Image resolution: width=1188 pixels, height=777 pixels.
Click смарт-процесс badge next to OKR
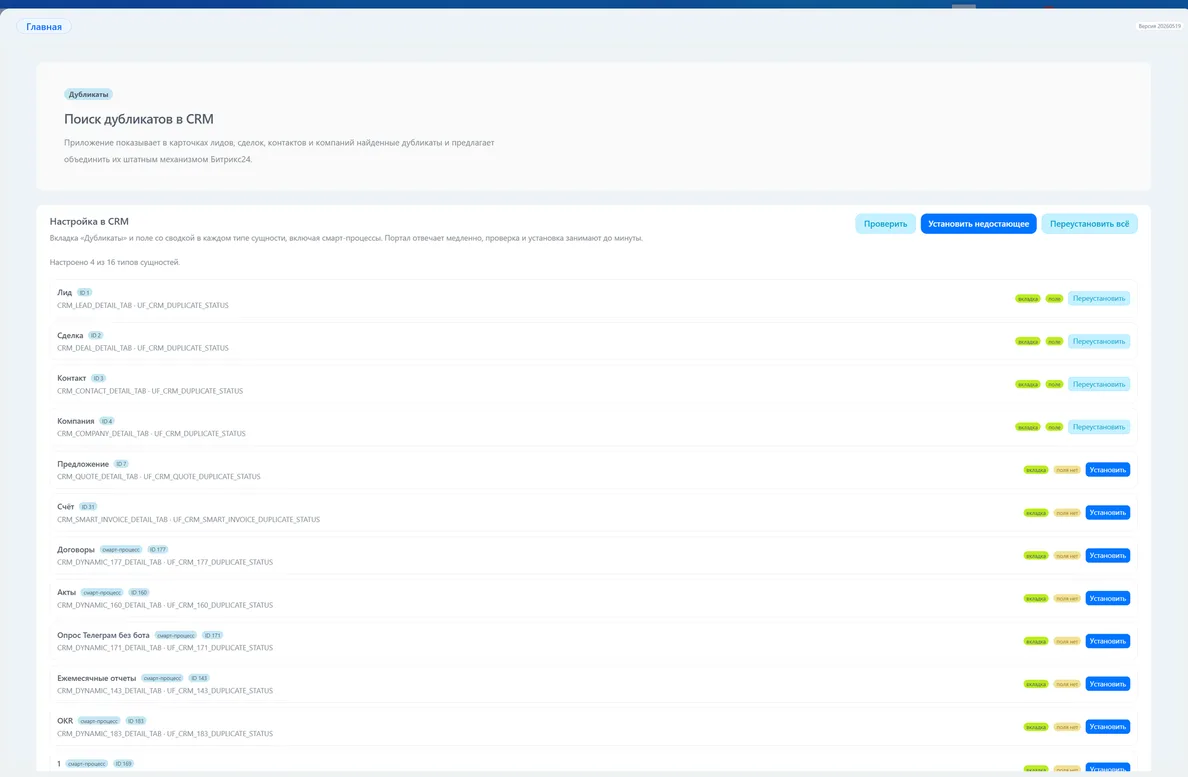tap(99, 721)
